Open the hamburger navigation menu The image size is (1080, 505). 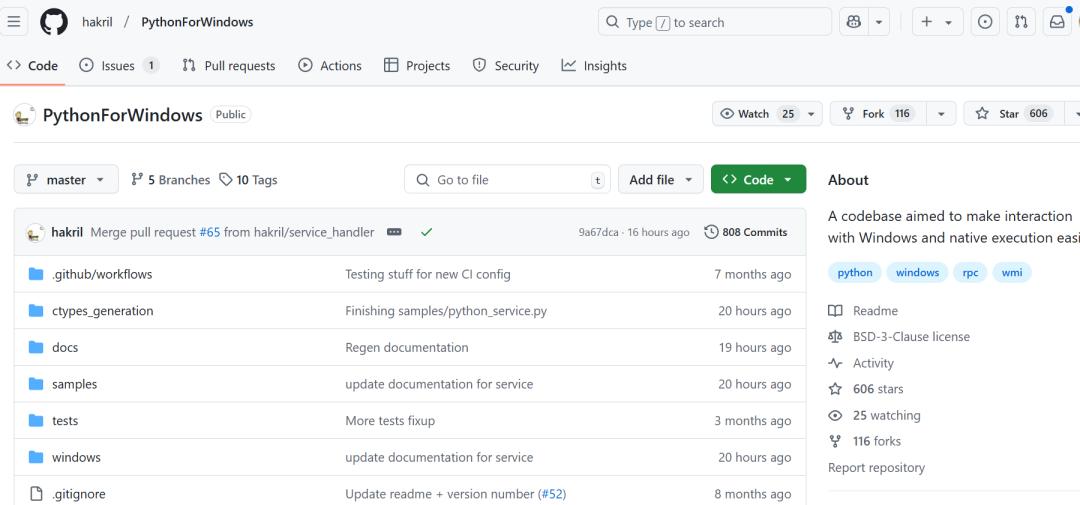tap(14, 22)
